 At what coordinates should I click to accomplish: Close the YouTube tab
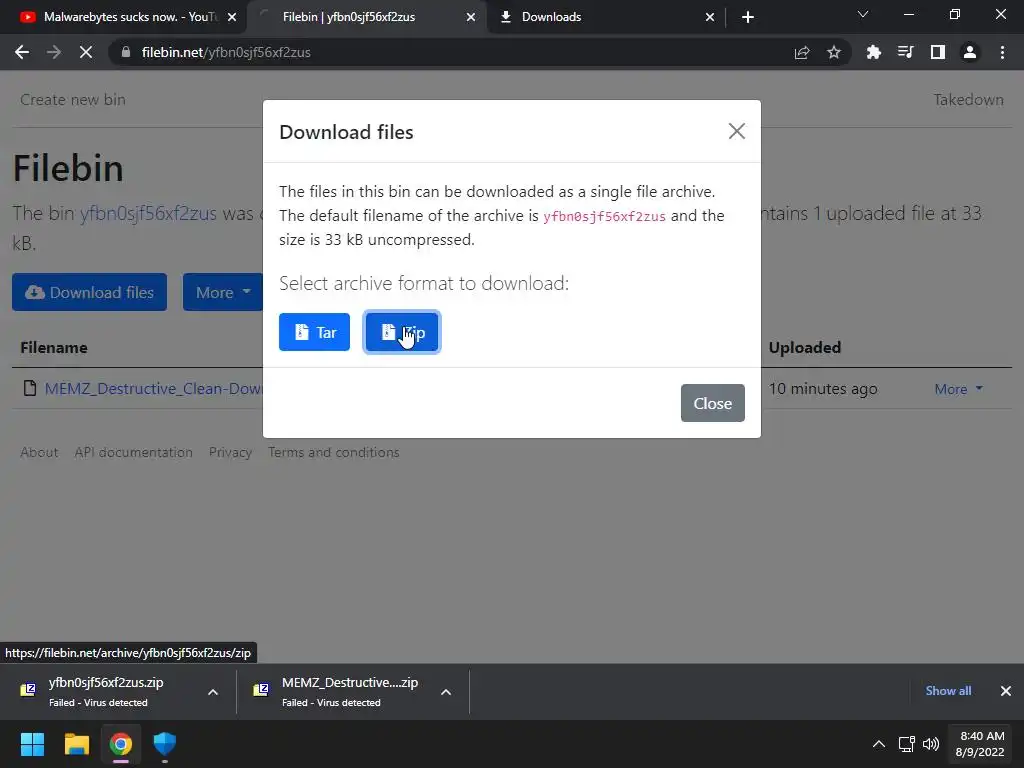pyautogui.click(x=232, y=17)
